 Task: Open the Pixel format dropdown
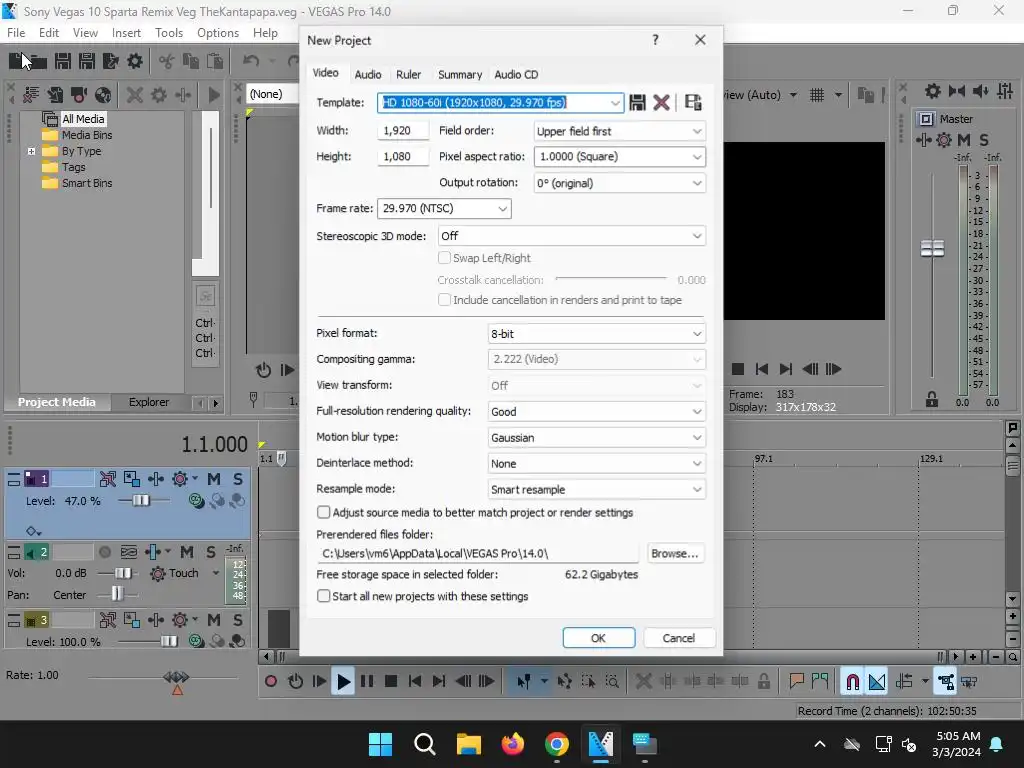click(596, 334)
